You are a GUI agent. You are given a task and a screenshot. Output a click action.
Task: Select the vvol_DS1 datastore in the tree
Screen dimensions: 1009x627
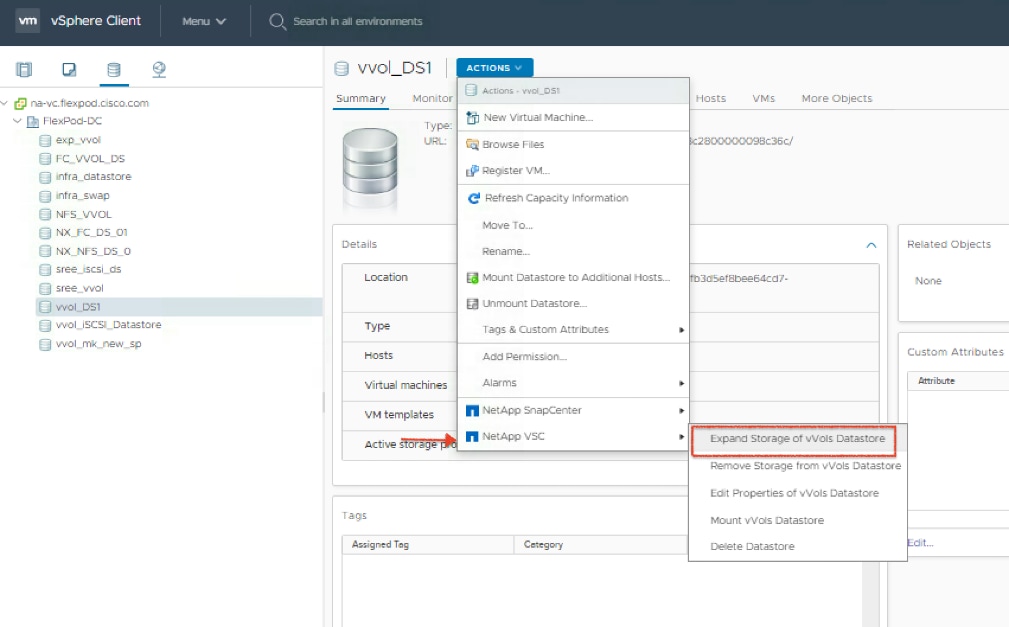coord(77,307)
